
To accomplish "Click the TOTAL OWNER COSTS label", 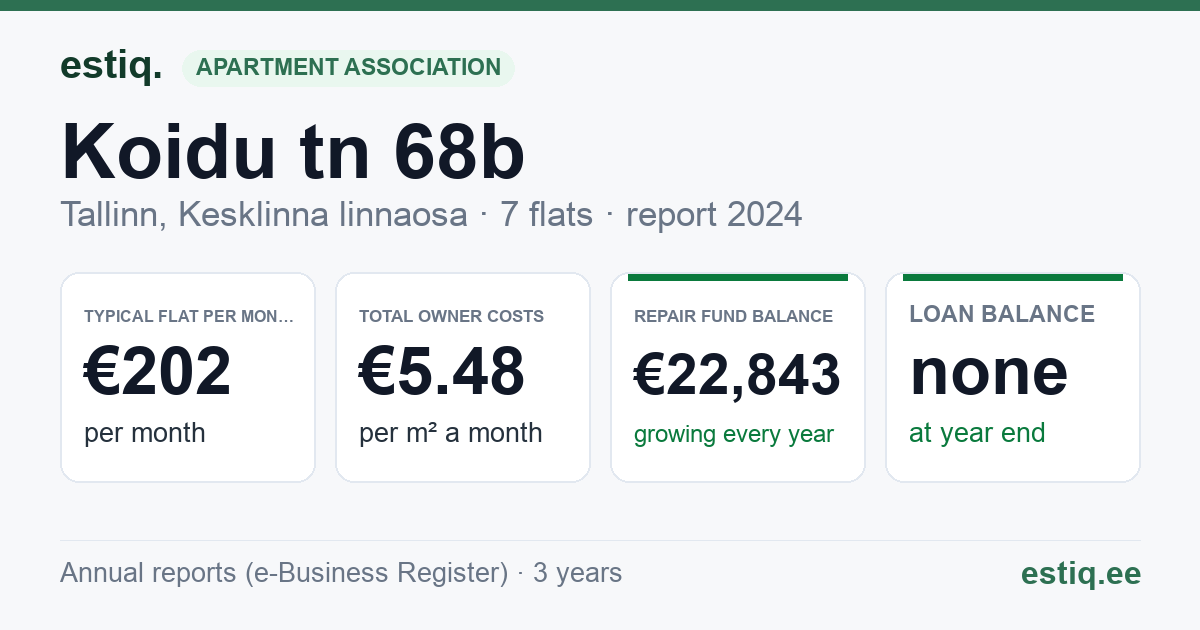I will point(451,316).
